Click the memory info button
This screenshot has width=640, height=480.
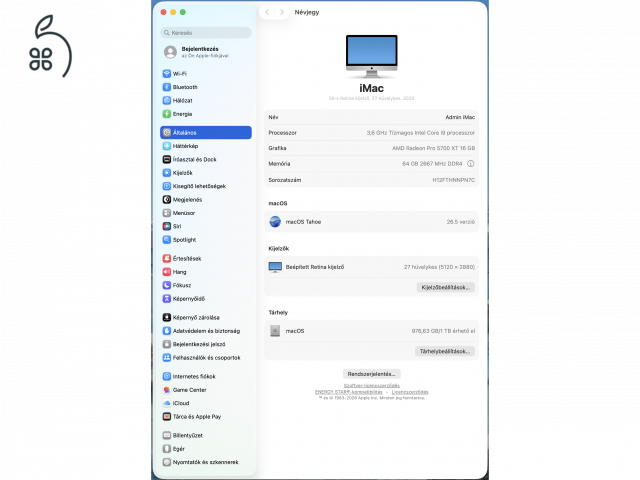coord(470,164)
